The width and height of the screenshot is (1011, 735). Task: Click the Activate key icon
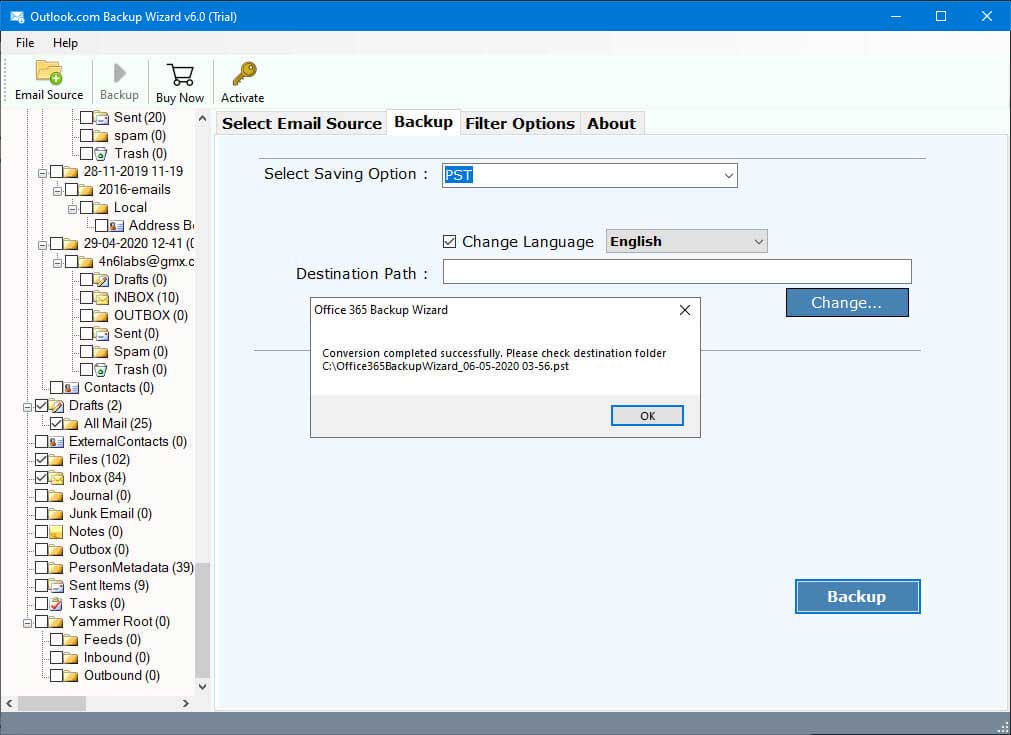244,74
